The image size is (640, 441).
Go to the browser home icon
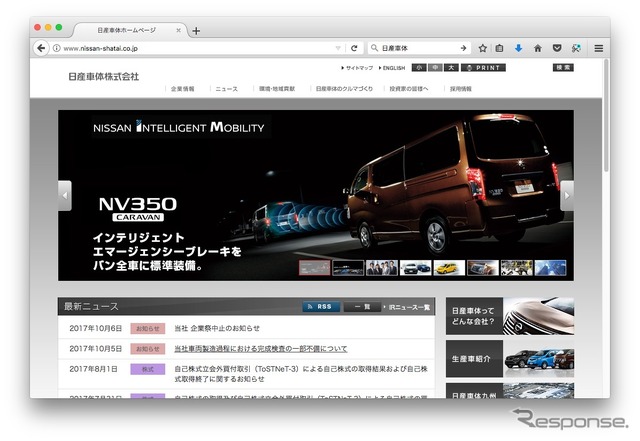pyautogui.click(x=538, y=48)
